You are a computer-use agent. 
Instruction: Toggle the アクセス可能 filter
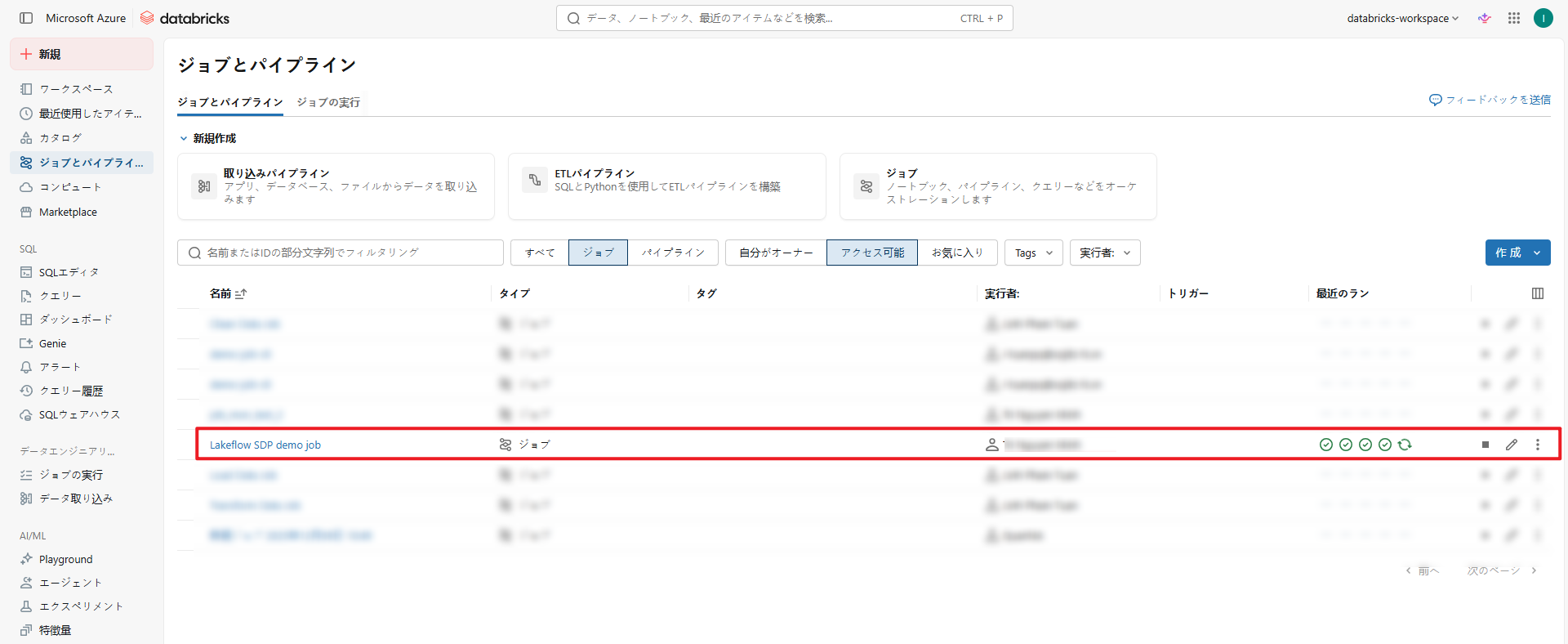click(872, 253)
